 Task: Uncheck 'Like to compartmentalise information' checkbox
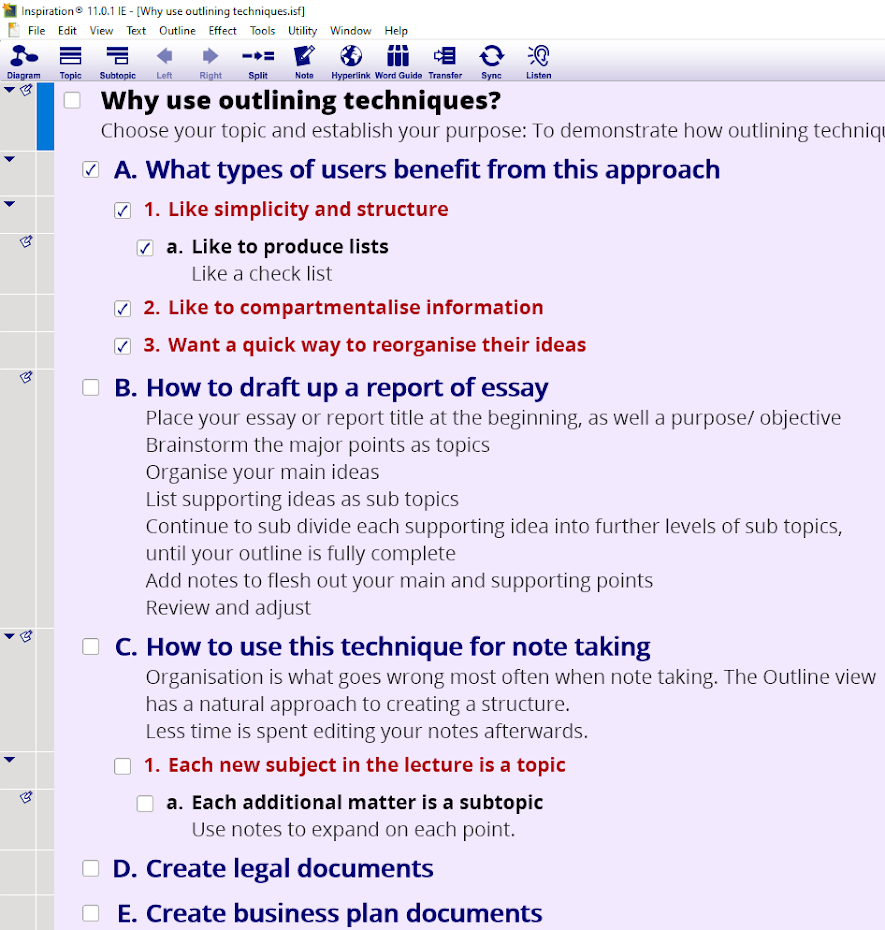coord(123,308)
